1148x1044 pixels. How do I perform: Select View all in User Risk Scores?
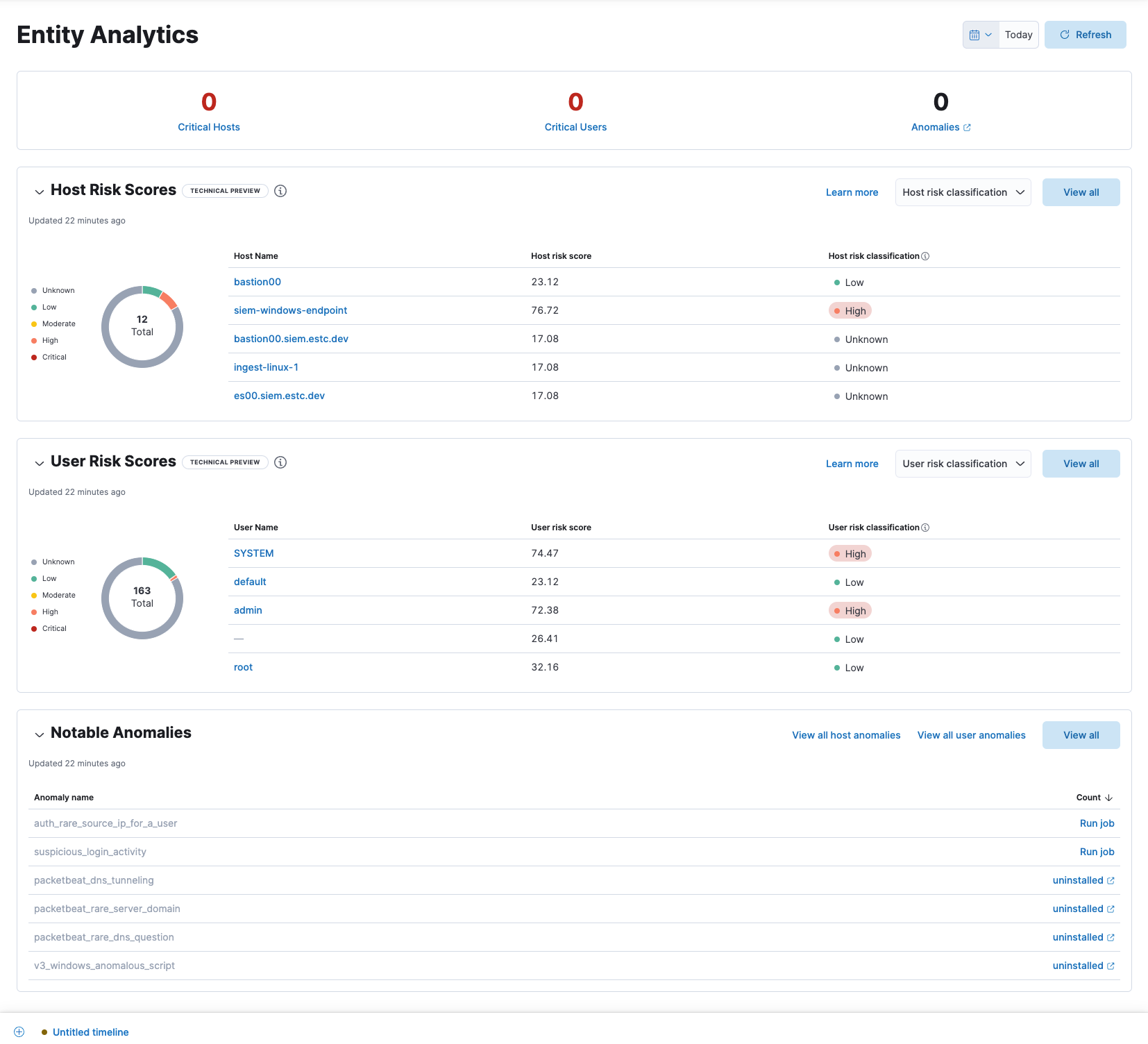coord(1081,463)
